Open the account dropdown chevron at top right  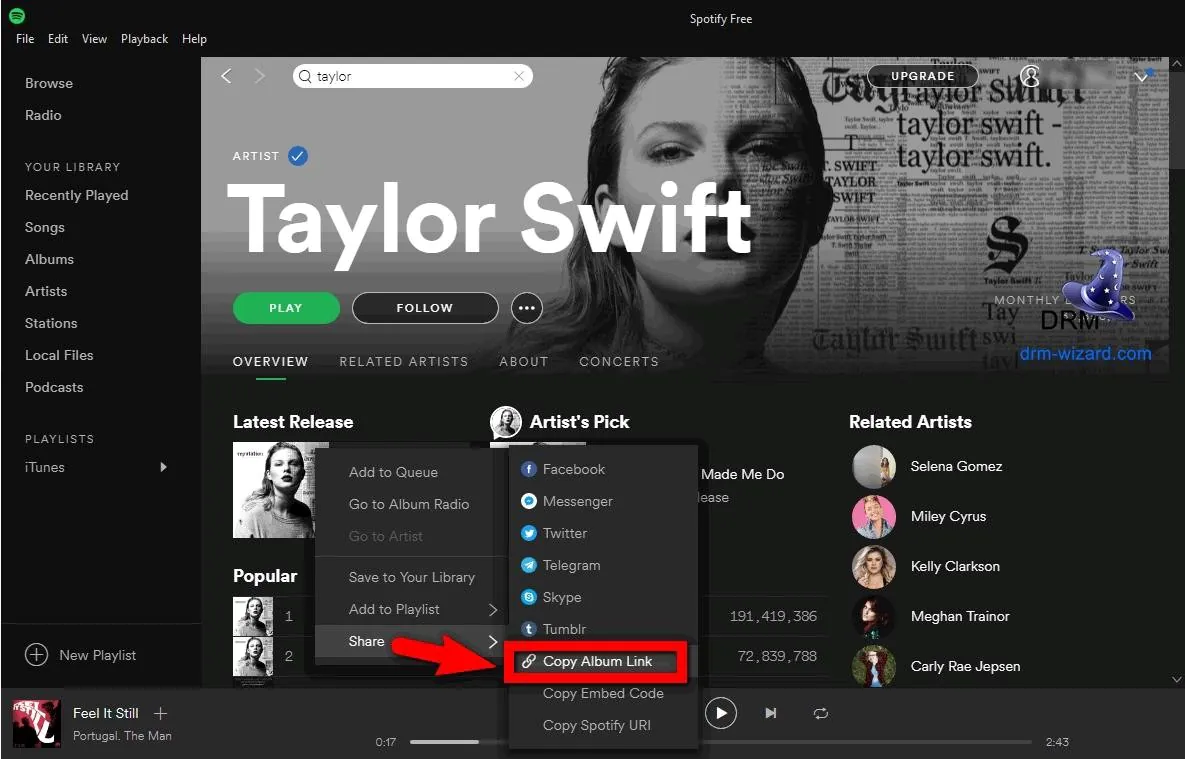point(1141,76)
